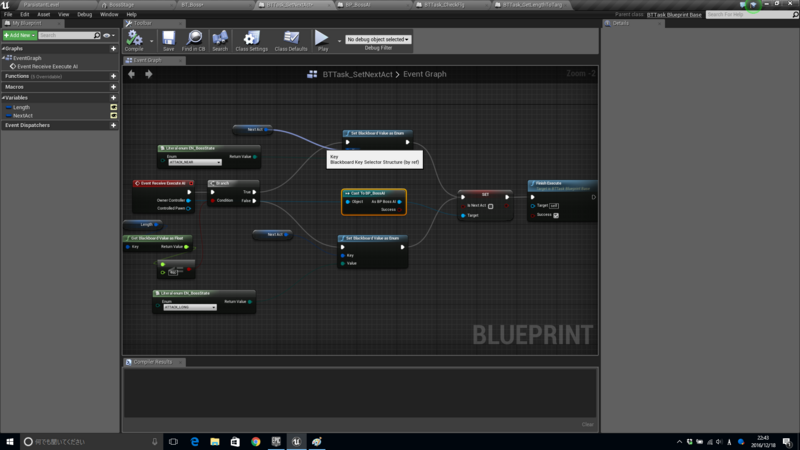The image size is (800, 450).
Task: Open Task View on taskbar
Action: coord(173,441)
